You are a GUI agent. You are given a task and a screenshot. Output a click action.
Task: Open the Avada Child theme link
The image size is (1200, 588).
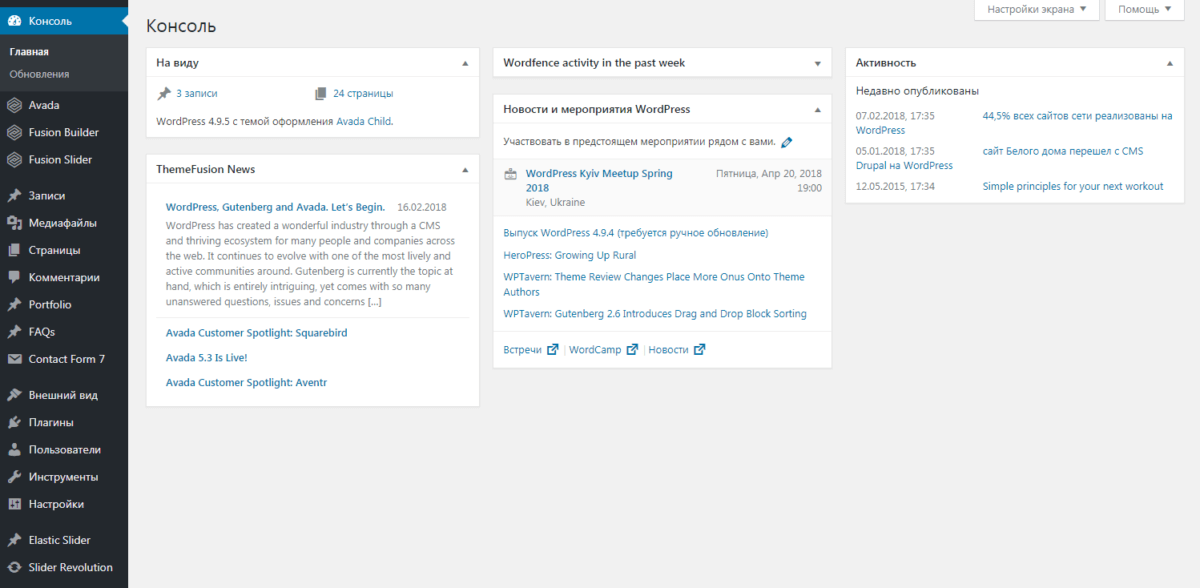click(x=364, y=121)
